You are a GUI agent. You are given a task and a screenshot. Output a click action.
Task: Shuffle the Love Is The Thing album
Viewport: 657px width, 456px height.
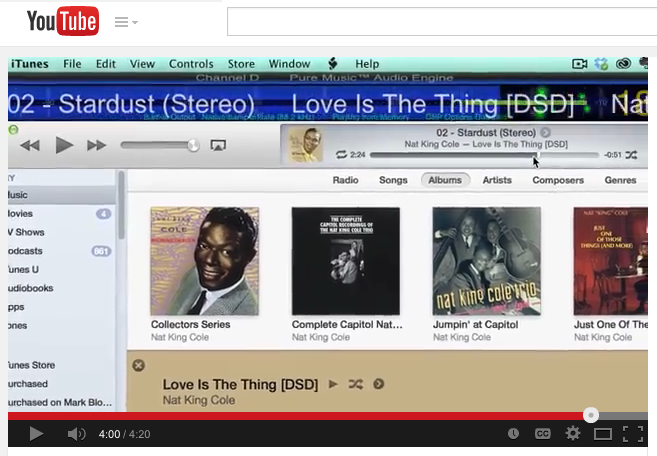[356, 384]
